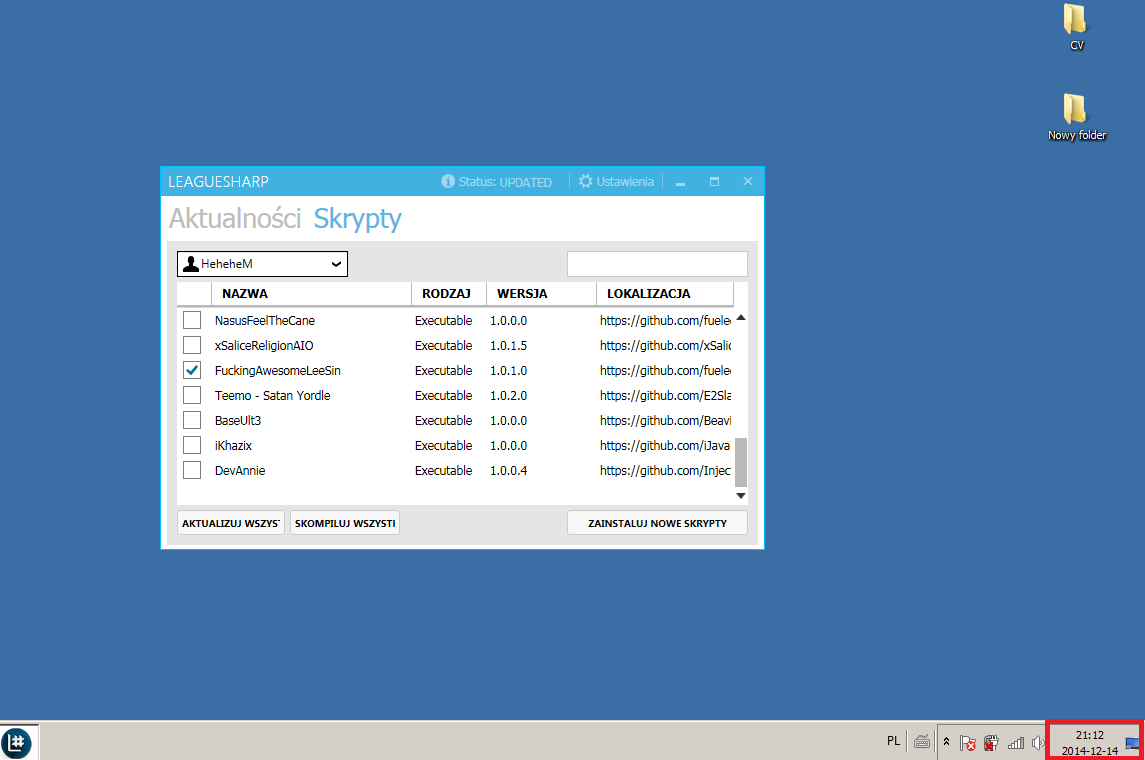The width and height of the screenshot is (1145, 760).
Task: Click version 1.0.2.0 cell
Action: pos(508,396)
